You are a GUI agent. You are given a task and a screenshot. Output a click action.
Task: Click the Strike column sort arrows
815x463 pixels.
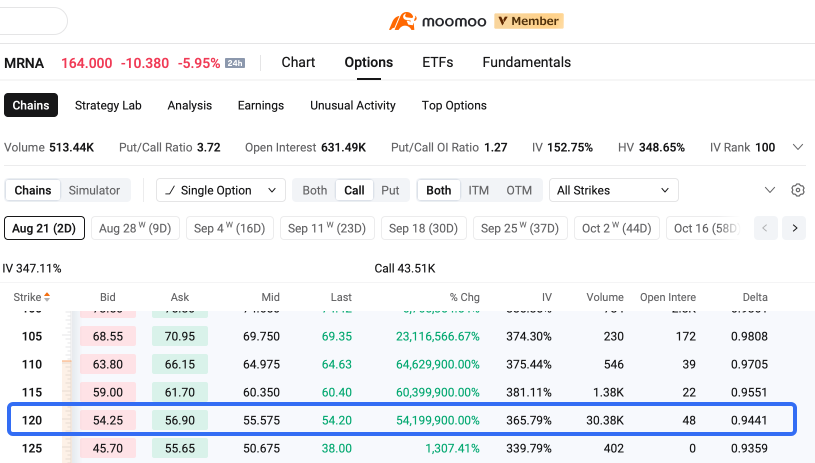pos(47,297)
